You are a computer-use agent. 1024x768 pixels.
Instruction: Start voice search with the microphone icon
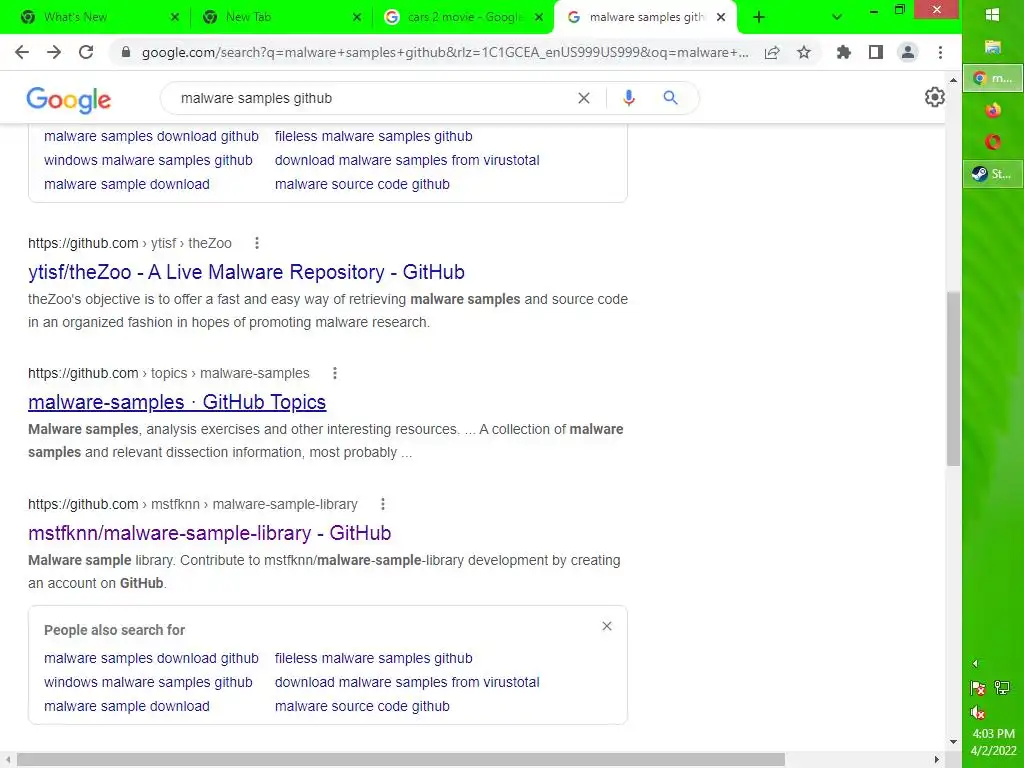[x=628, y=98]
